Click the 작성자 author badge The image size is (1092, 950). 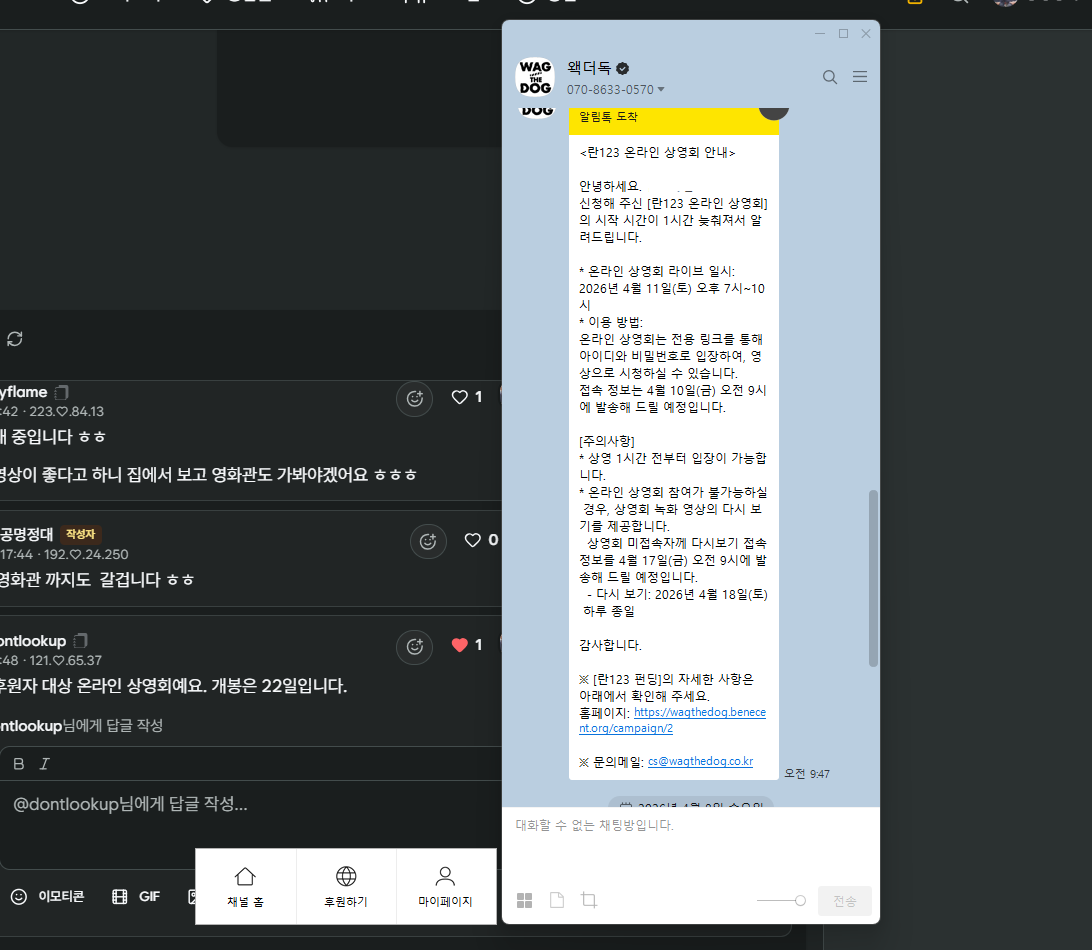pyautogui.click(x=81, y=534)
